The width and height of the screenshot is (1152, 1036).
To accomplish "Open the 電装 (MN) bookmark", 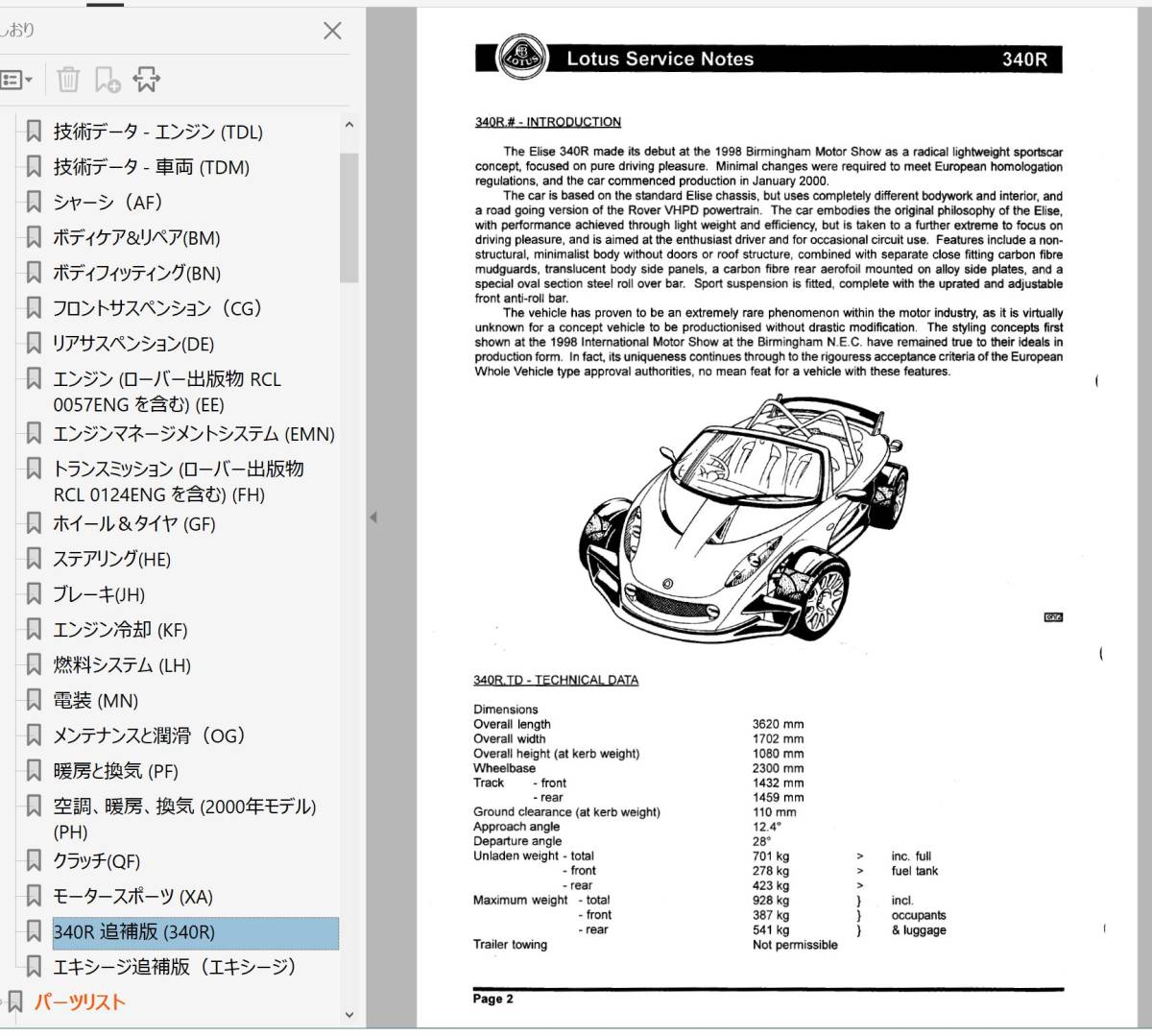I will 96,701.
